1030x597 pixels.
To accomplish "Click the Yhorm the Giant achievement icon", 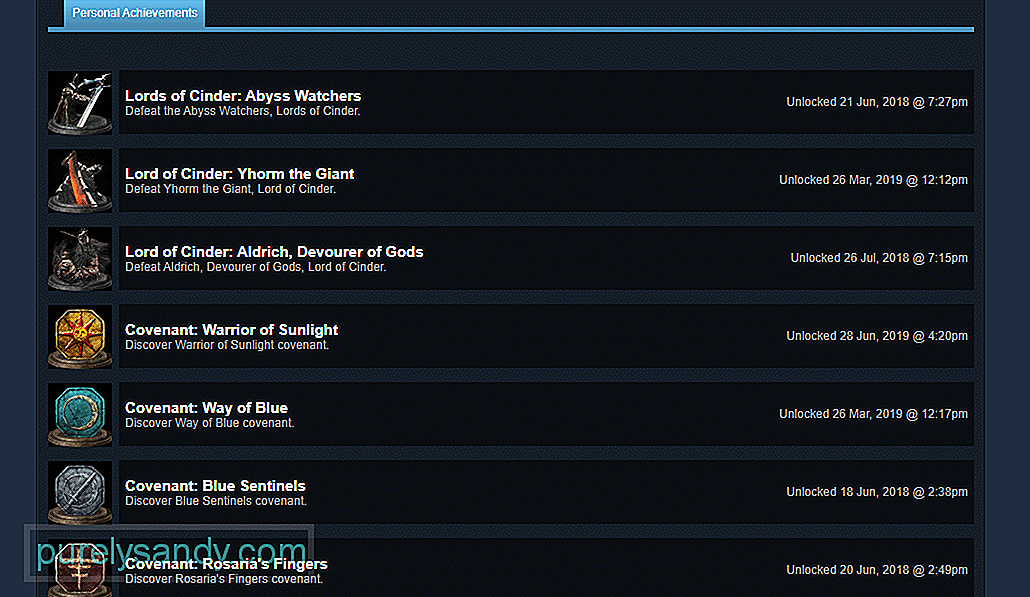I will 80,180.
